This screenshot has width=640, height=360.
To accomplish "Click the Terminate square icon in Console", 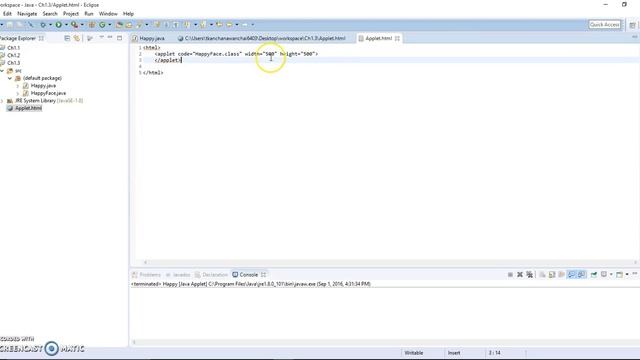I will [510, 275].
